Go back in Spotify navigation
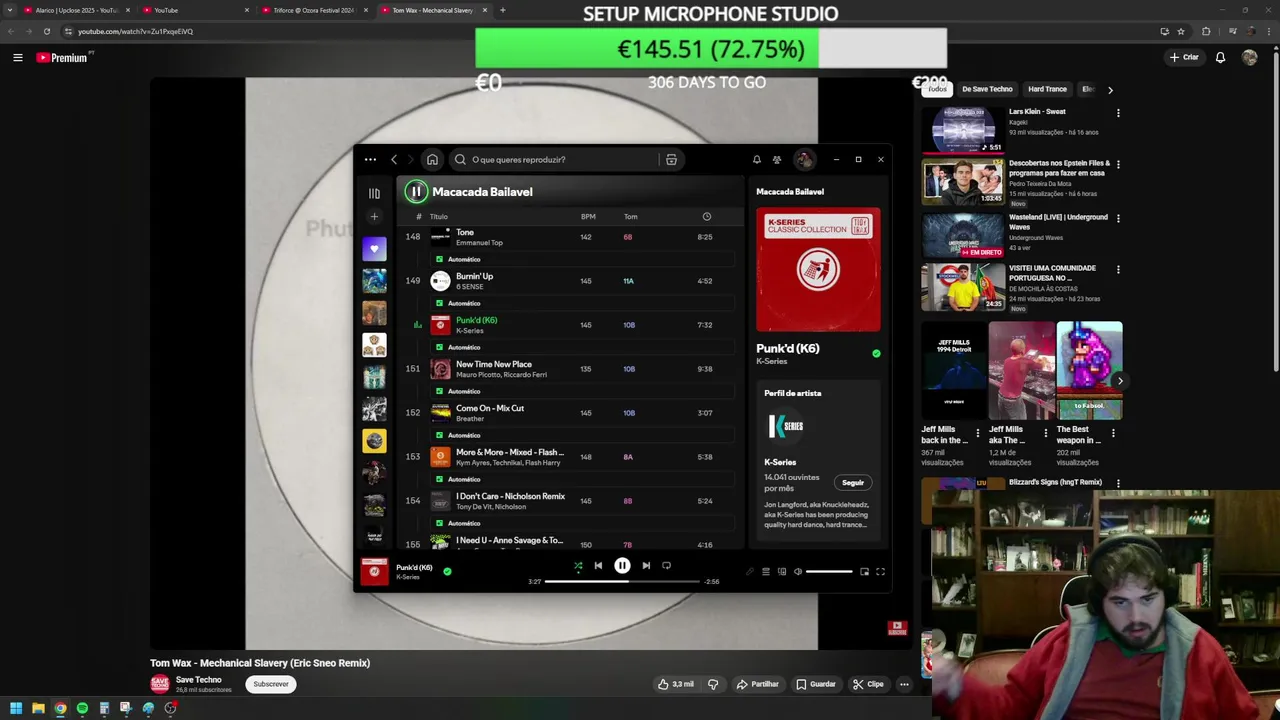 pyautogui.click(x=394, y=159)
